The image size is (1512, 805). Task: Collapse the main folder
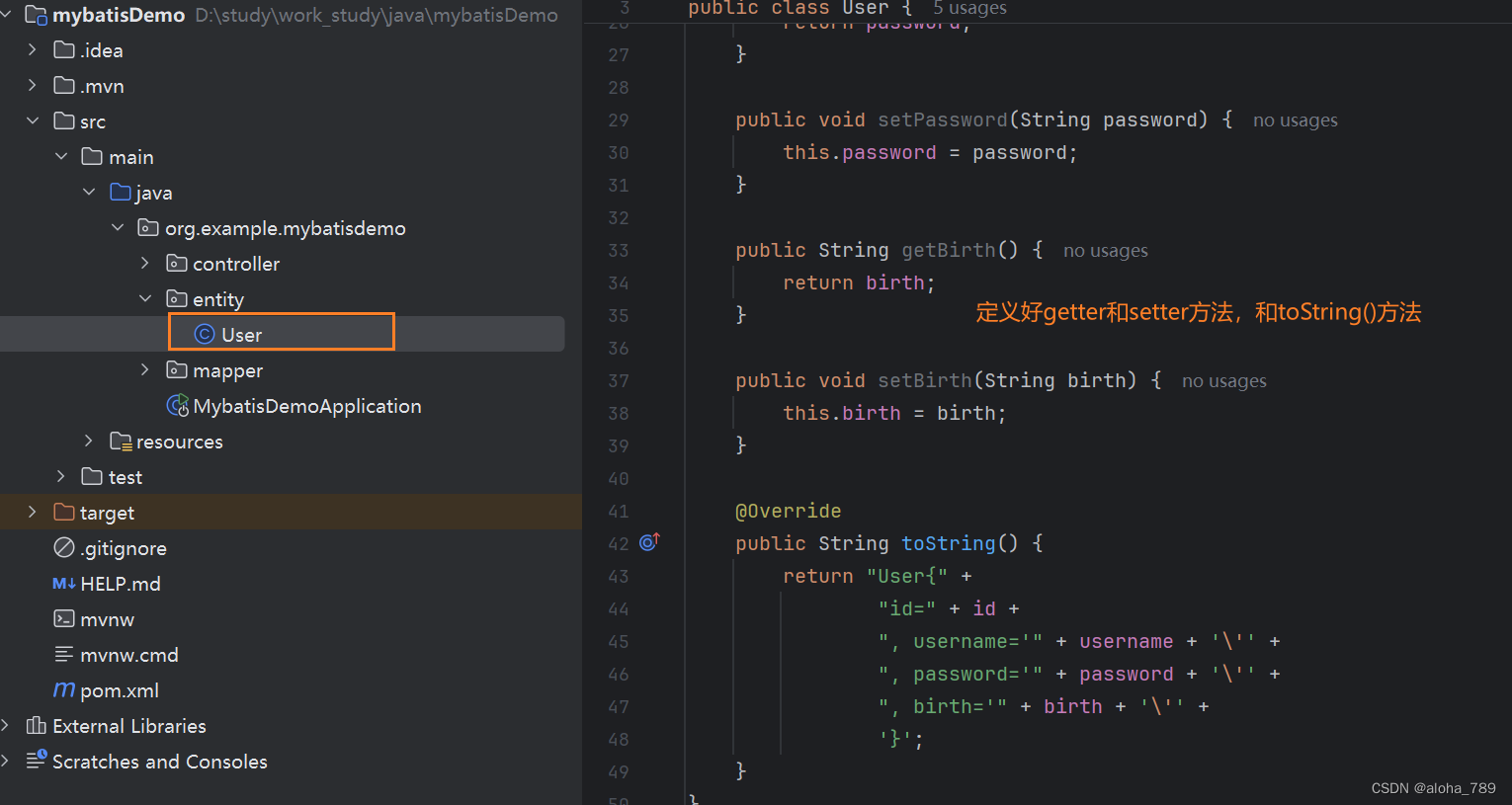(61, 156)
